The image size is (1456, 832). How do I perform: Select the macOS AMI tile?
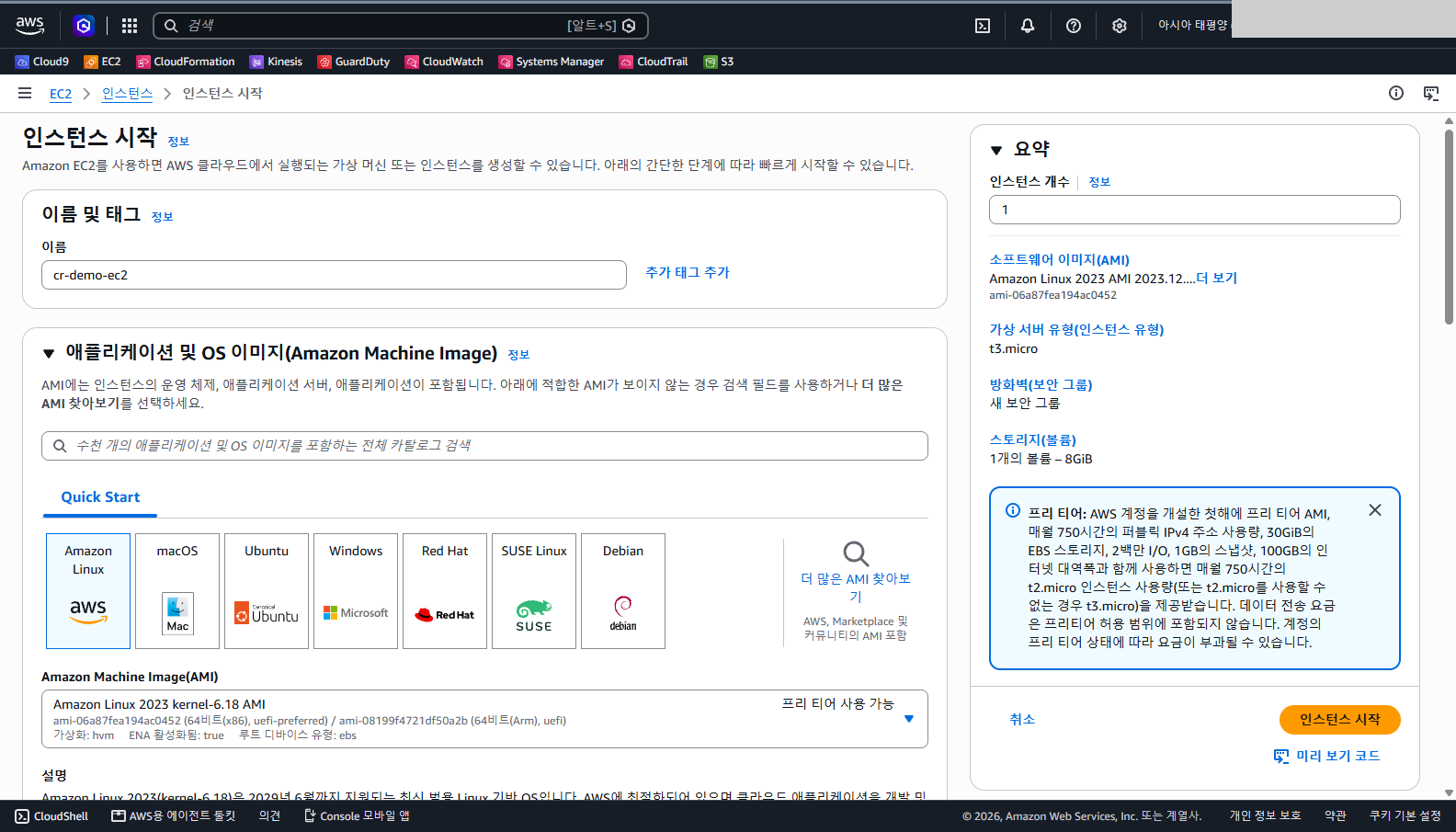tap(177, 591)
